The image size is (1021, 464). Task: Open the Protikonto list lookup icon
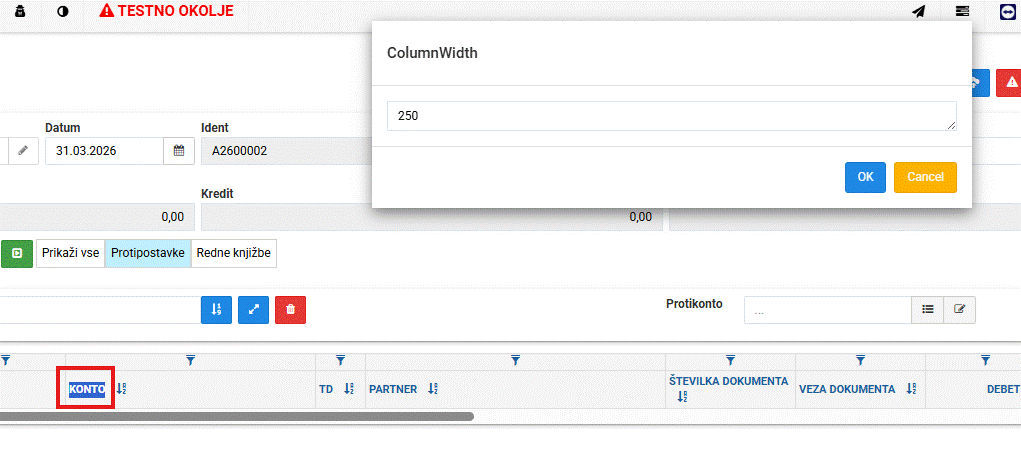[927, 310]
